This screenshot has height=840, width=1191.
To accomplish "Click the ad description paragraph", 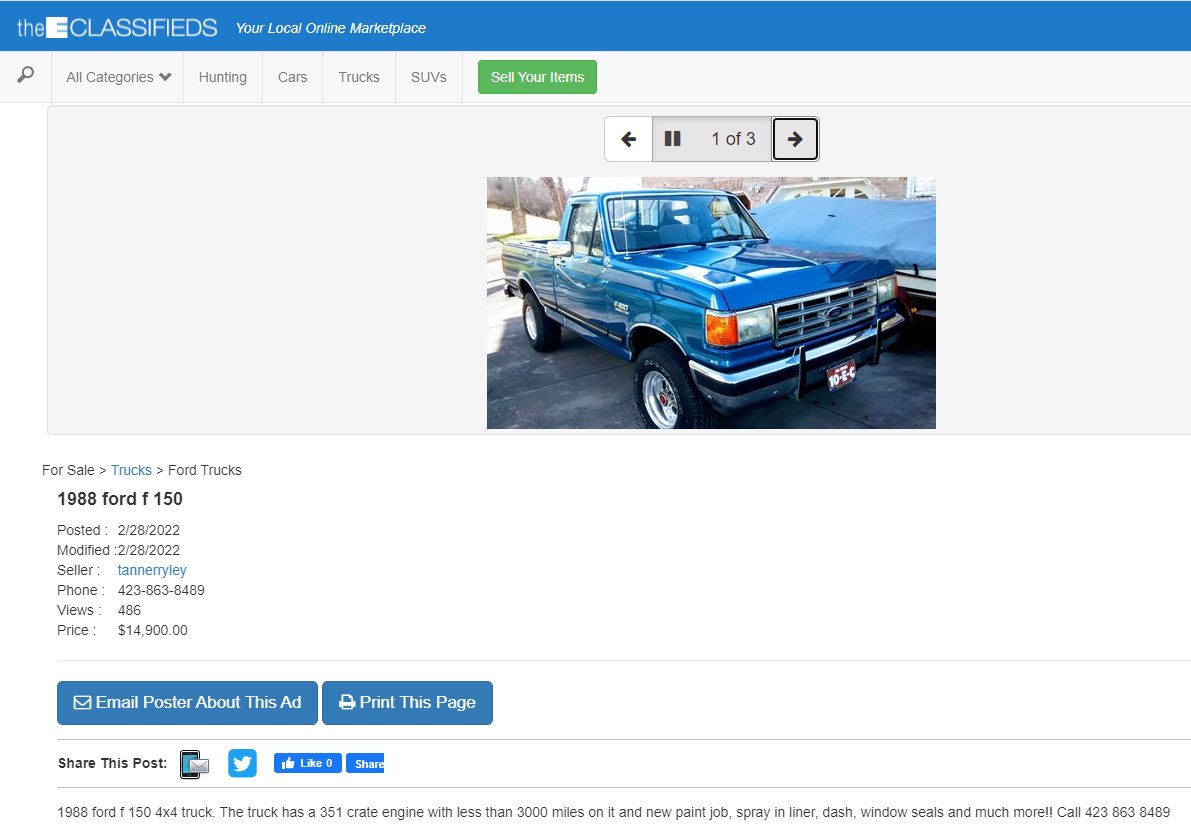I will tap(614, 812).
